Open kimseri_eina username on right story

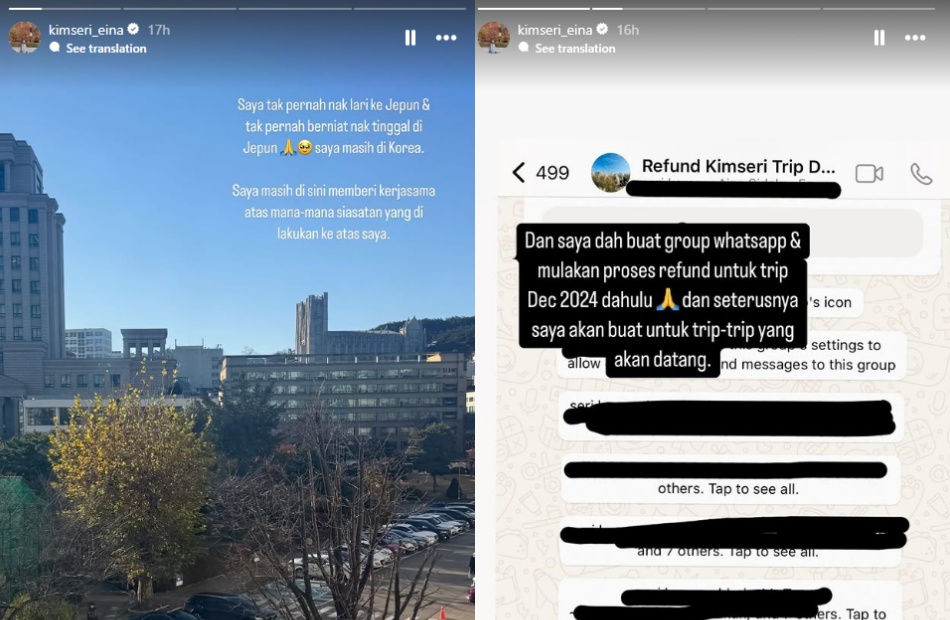click(554, 30)
